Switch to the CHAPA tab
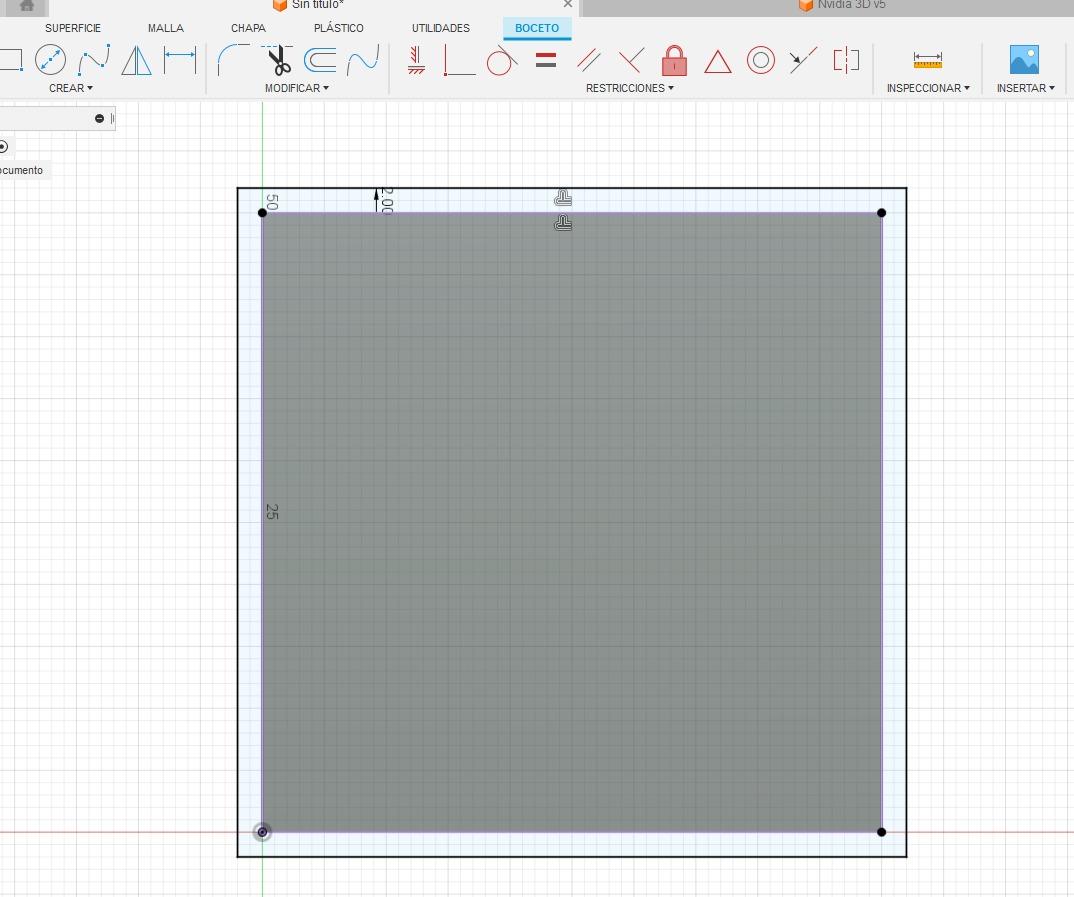 coord(248,28)
